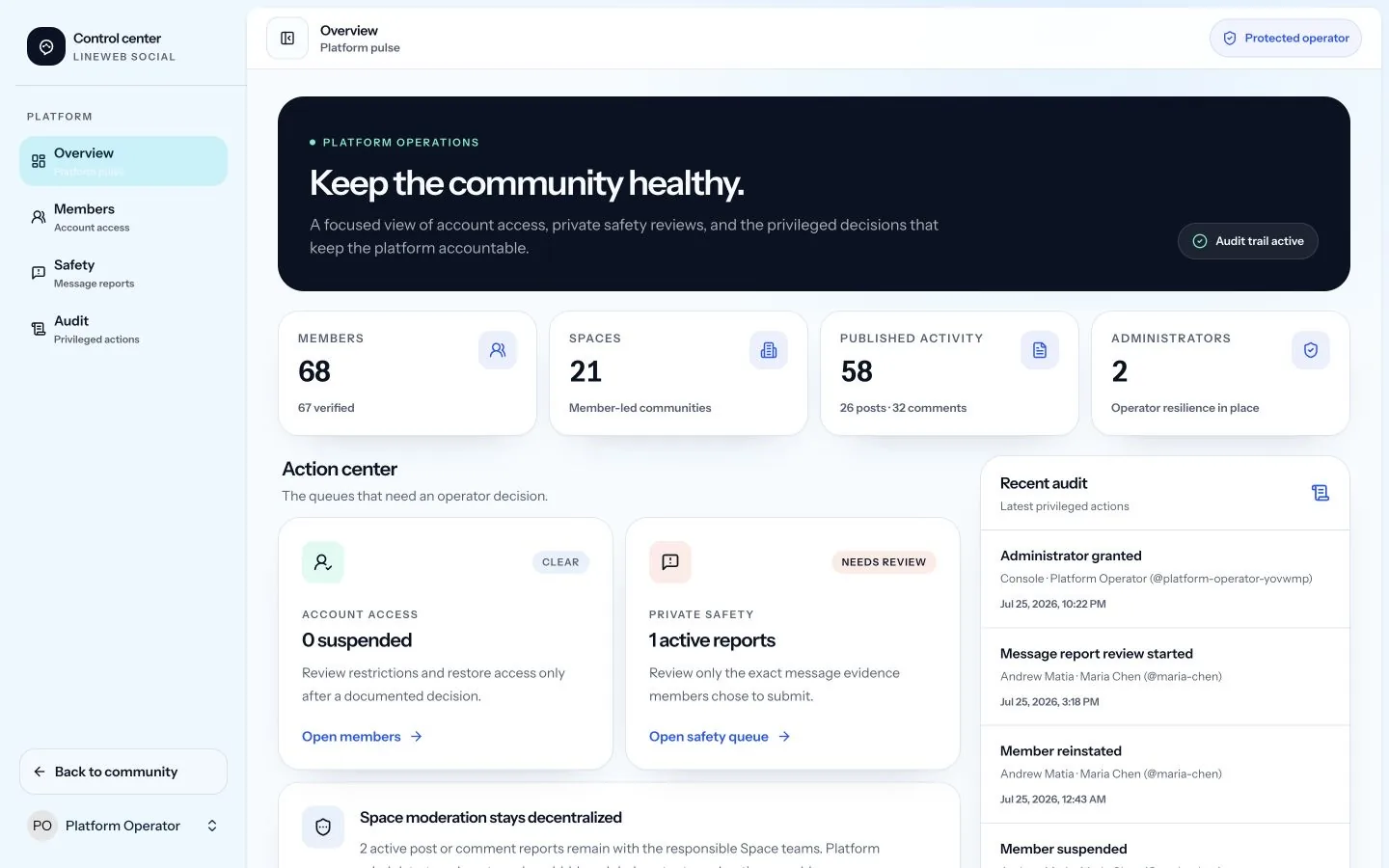Click the 2 administrators count
1389x868 pixels.
[1120, 371]
